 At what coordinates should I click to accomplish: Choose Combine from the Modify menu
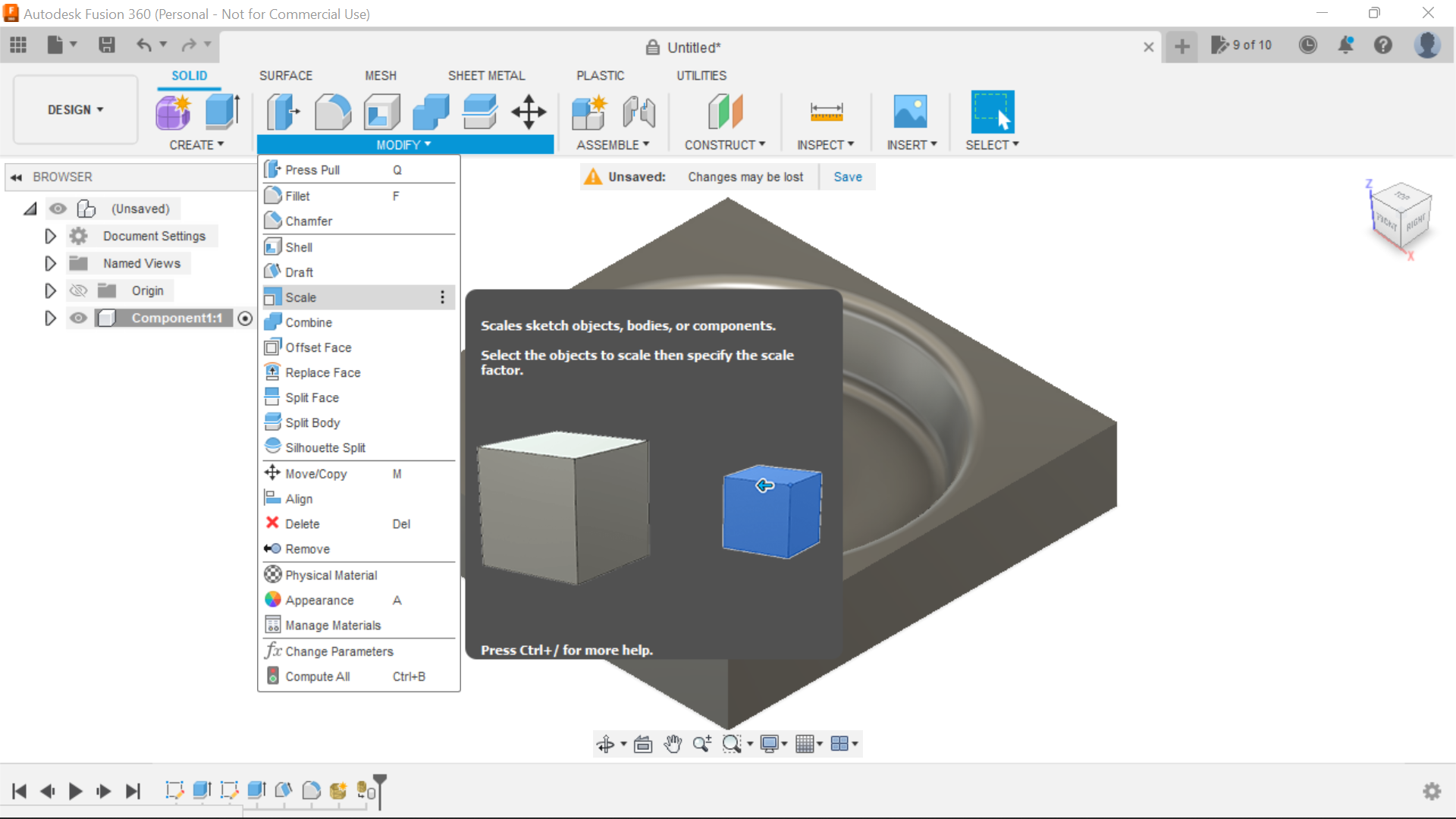[x=309, y=322]
